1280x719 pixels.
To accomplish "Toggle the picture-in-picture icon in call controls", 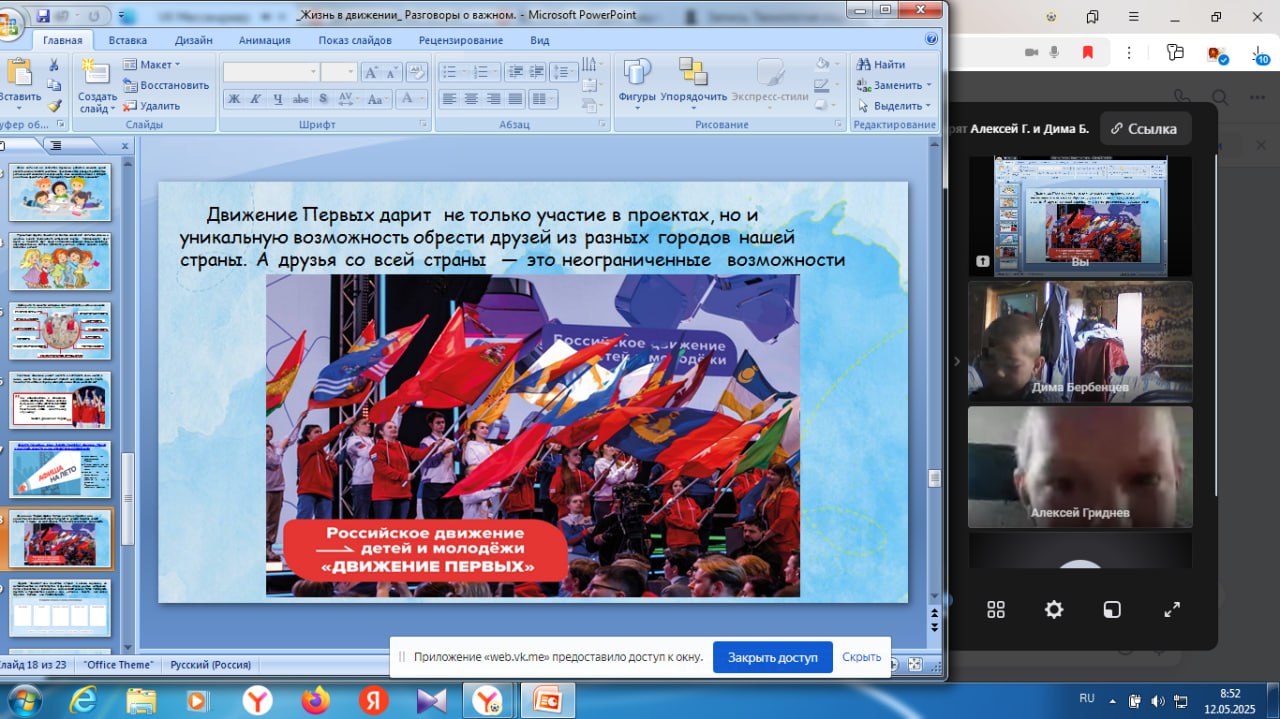I will pyautogui.click(x=1112, y=609).
